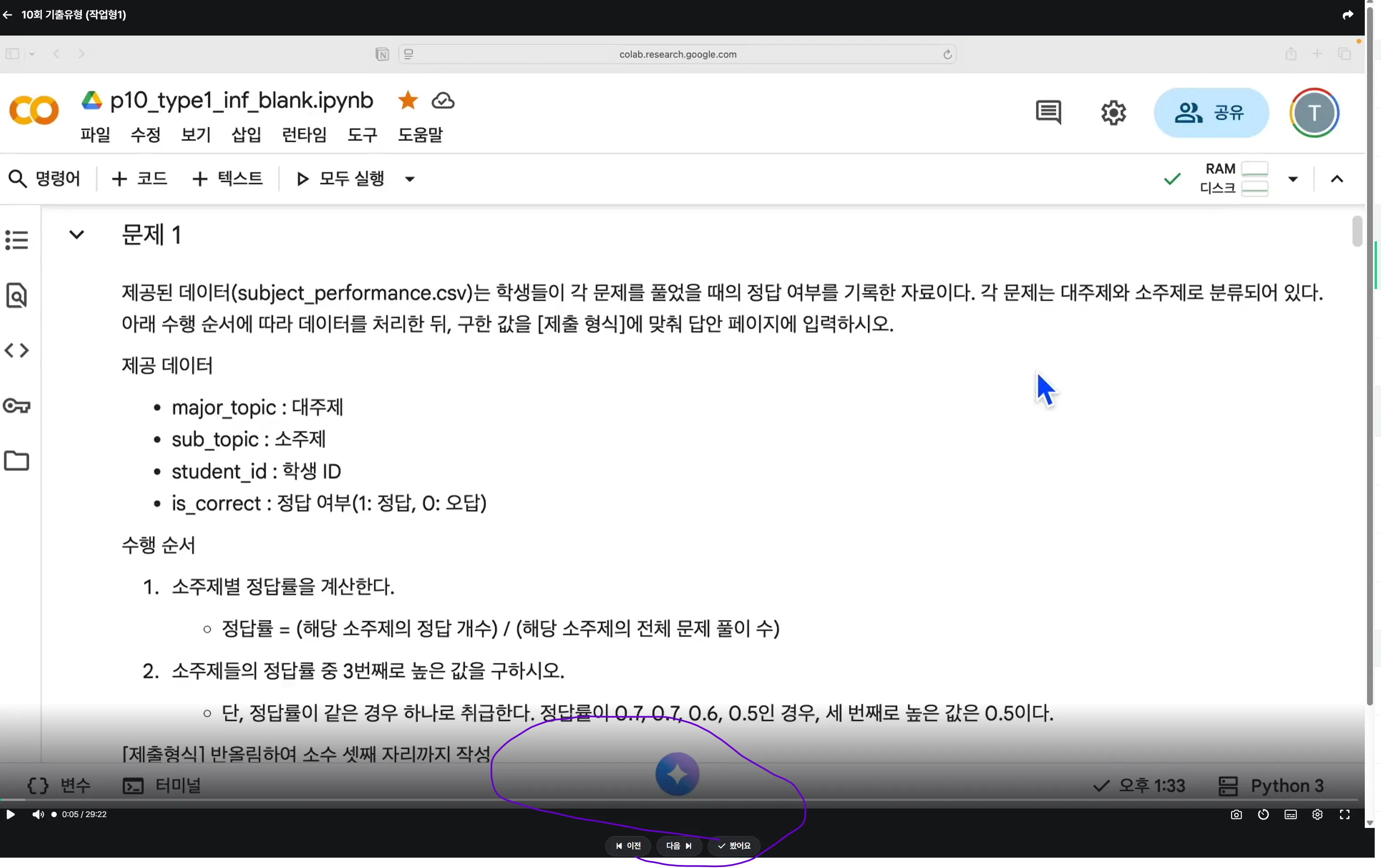Viewport: 1381px width, 868px height.
Task: Open code snippets sidebar icon
Action: point(17,350)
